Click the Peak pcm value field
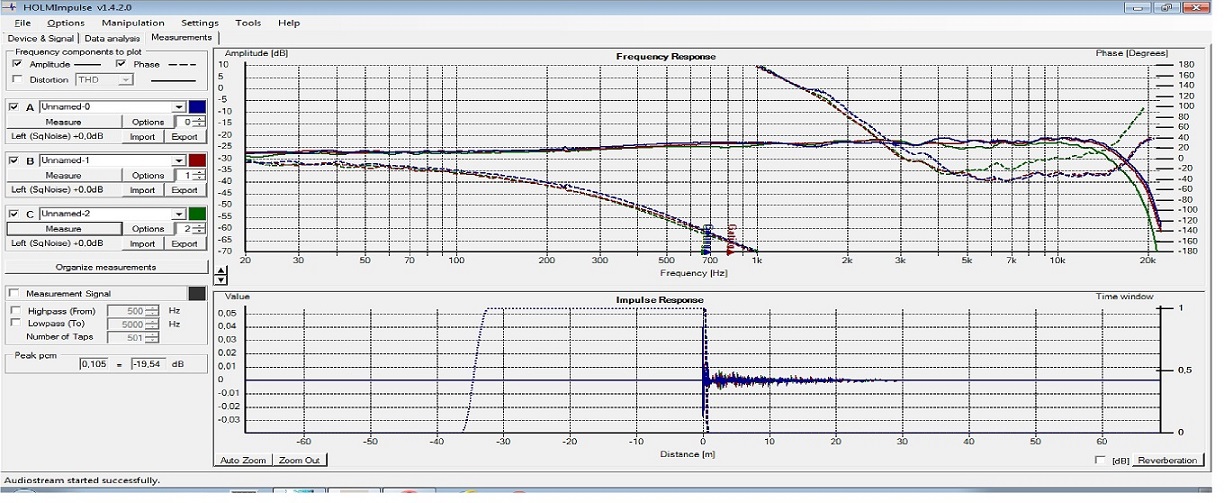The width and height of the screenshot is (1224, 503). (97, 364)
